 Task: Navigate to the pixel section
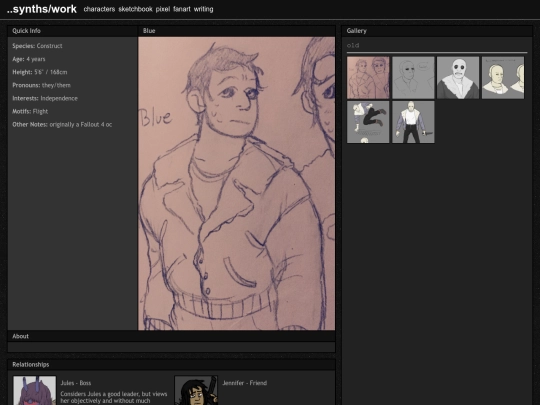tap(163, 9)
